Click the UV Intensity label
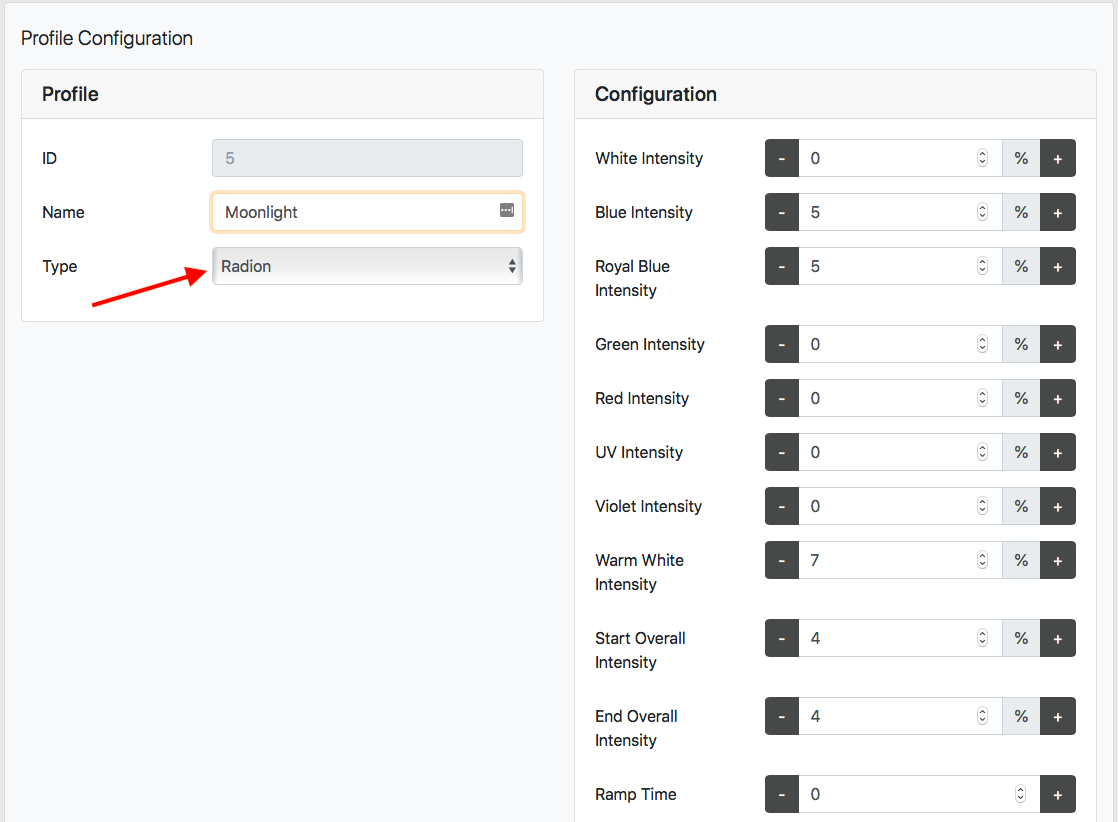This screenshot has height=822, width=1118. tap(639, 453)
